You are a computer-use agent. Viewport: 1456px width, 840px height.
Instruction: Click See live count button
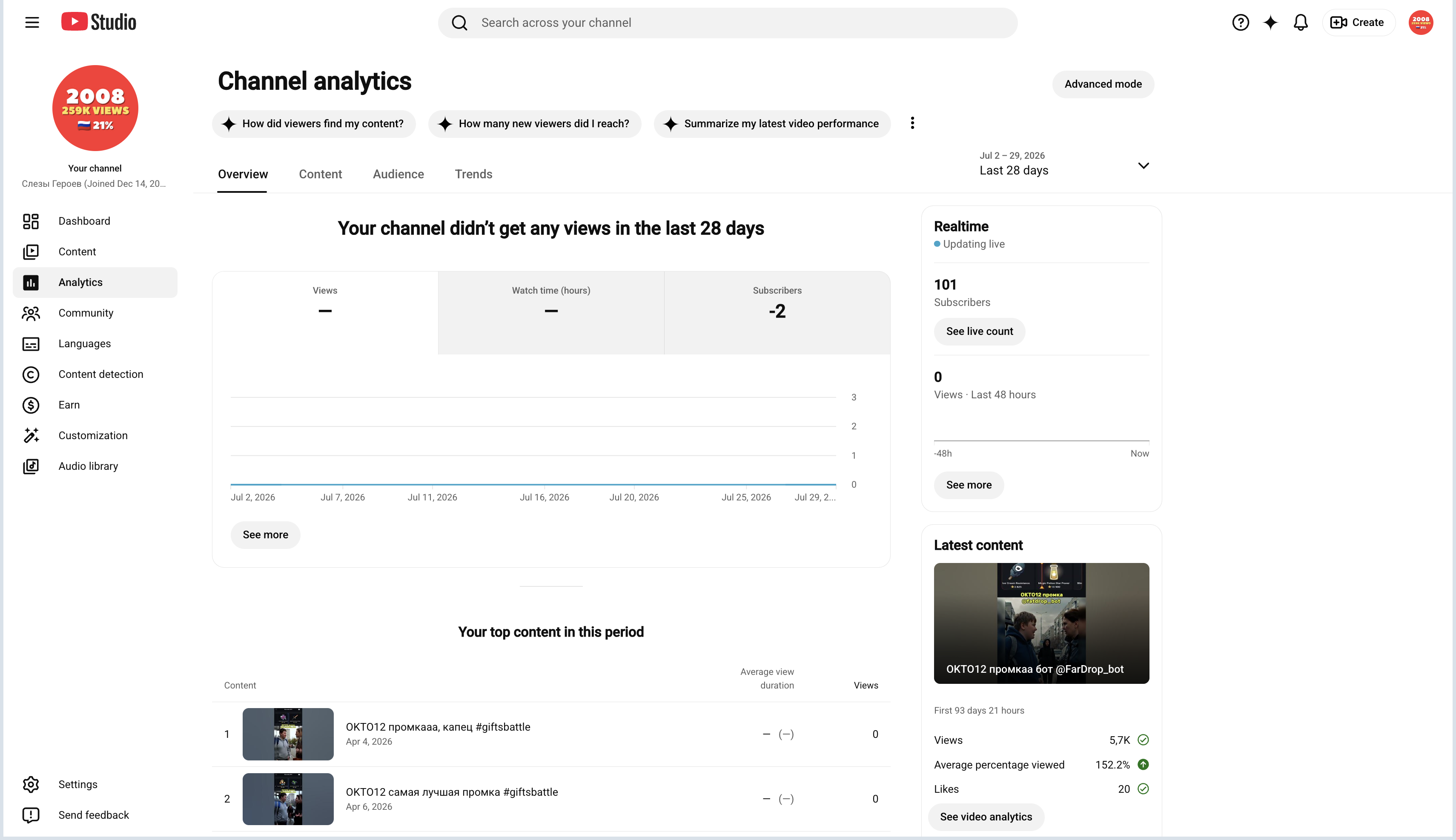point(979,331)
